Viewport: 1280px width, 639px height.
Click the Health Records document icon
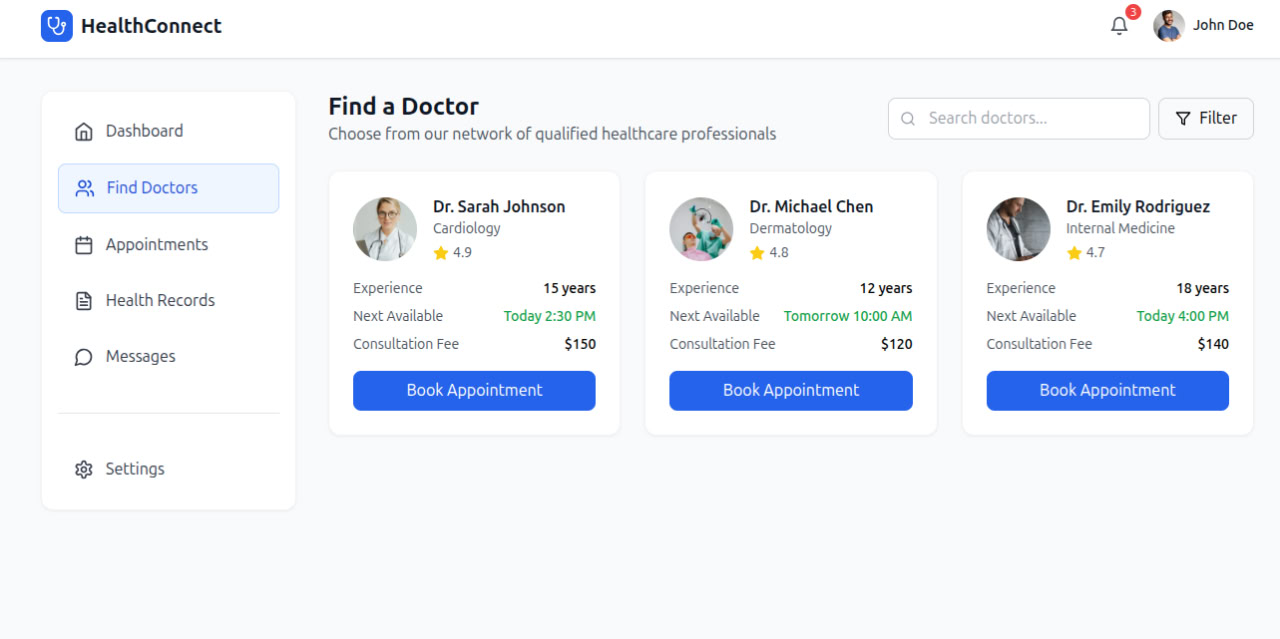tap(84, 299)
